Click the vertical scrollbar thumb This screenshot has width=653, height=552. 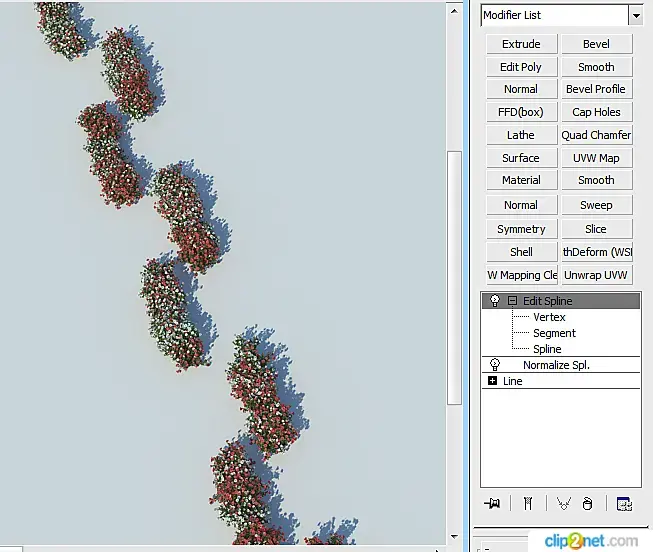454,278
